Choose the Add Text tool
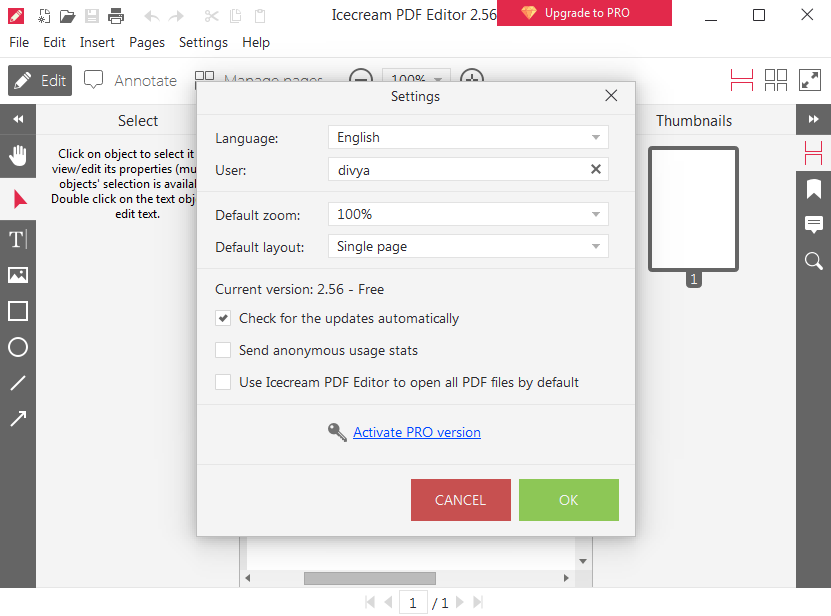 (18, 240)
